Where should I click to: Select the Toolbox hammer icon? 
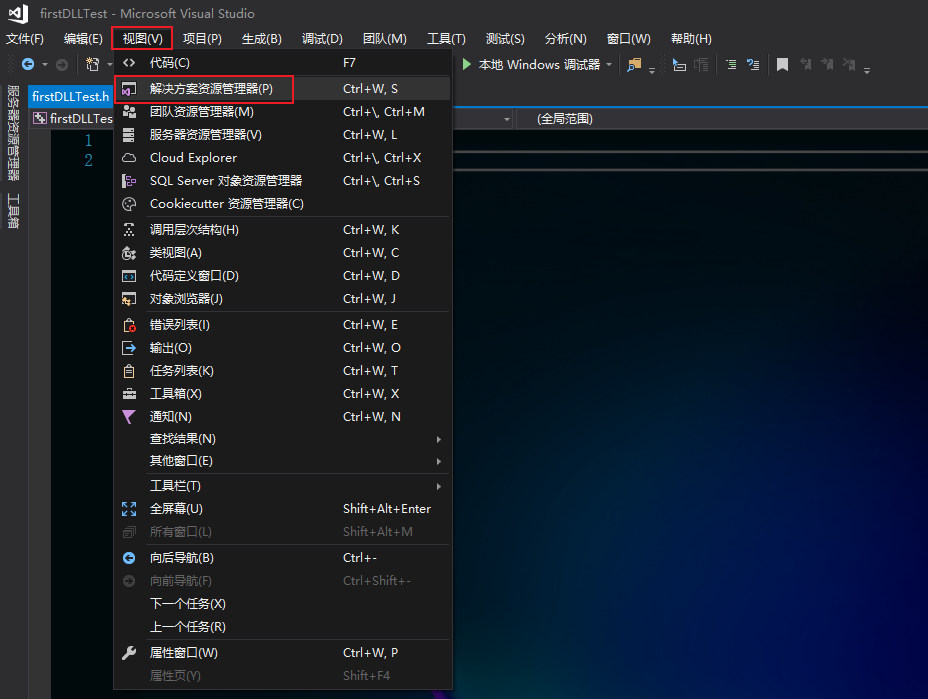[x=129, y=394]
